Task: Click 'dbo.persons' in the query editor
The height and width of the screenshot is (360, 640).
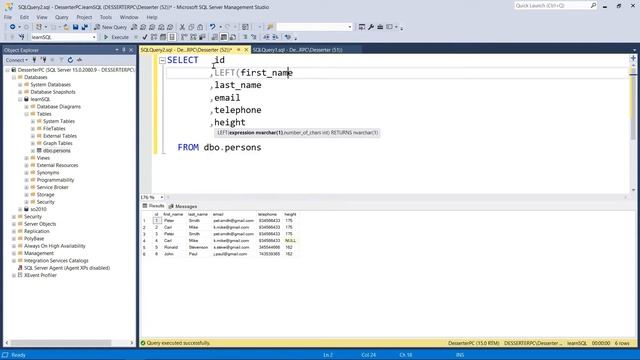Action: (232, 147)
